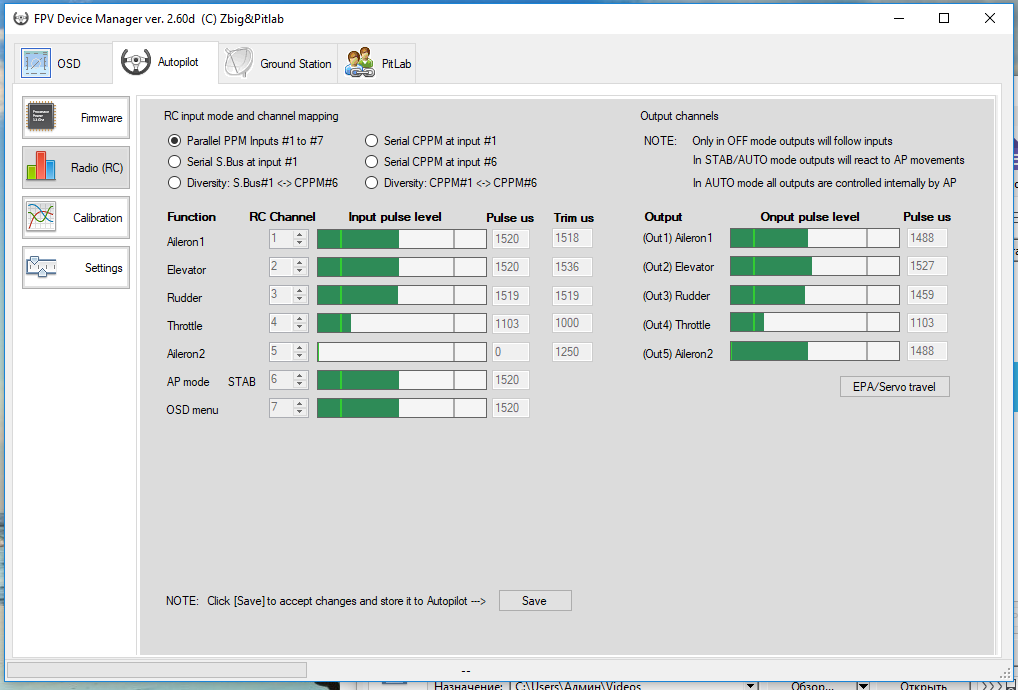Click the Autopilot steering wheel icon
Viewport: 1018px width, 690px height.
pyautogui.click(x=136, y=62)
